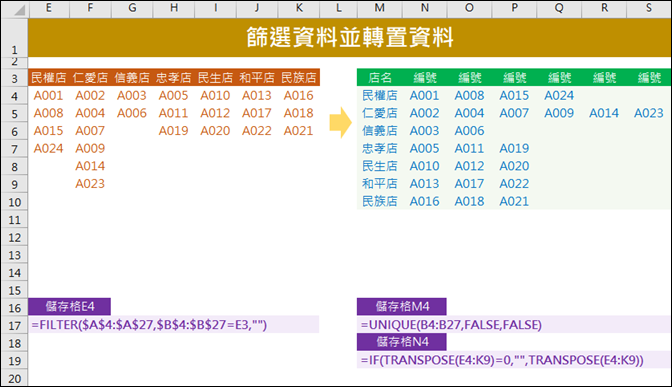672x387 pixels.
Task: Select blue cell A023 in column S
Action: point(649,113)
